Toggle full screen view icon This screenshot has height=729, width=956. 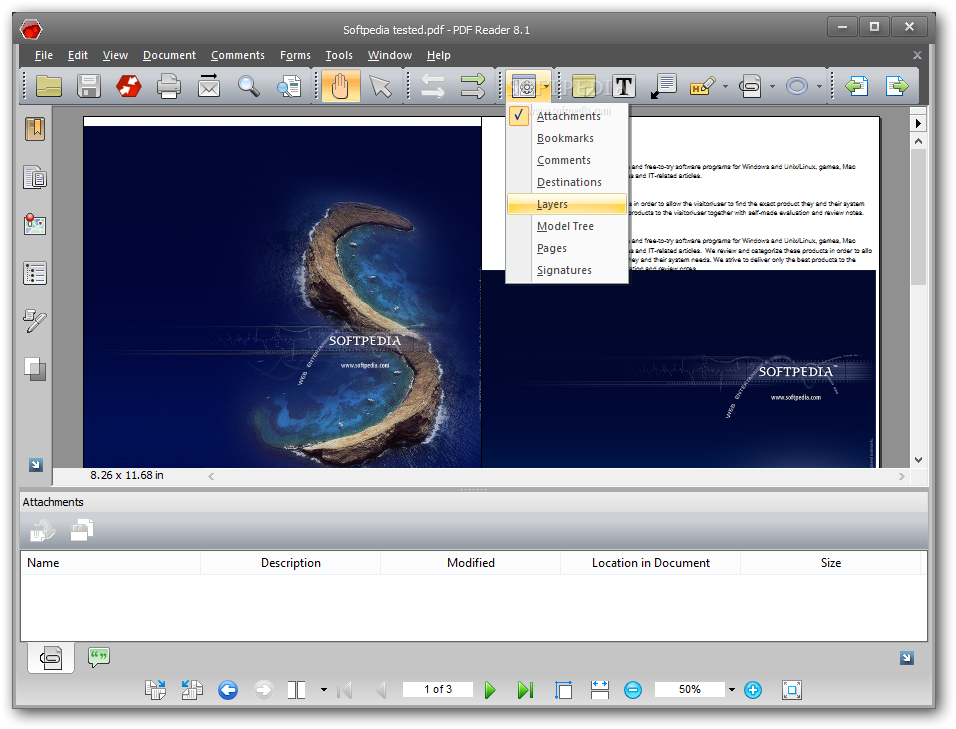pos(791,690)
